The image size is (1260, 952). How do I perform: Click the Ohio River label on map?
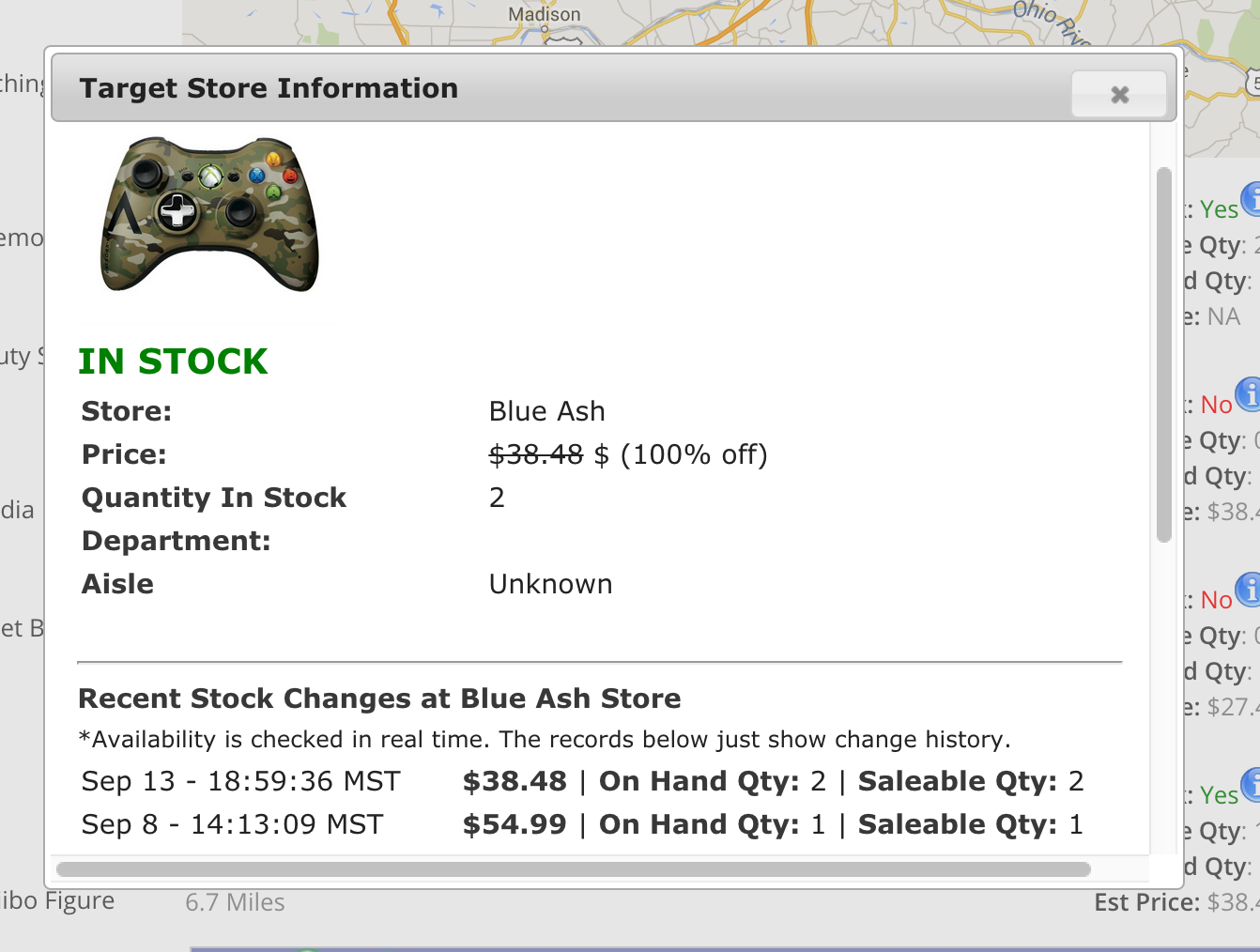(1052, 21)
